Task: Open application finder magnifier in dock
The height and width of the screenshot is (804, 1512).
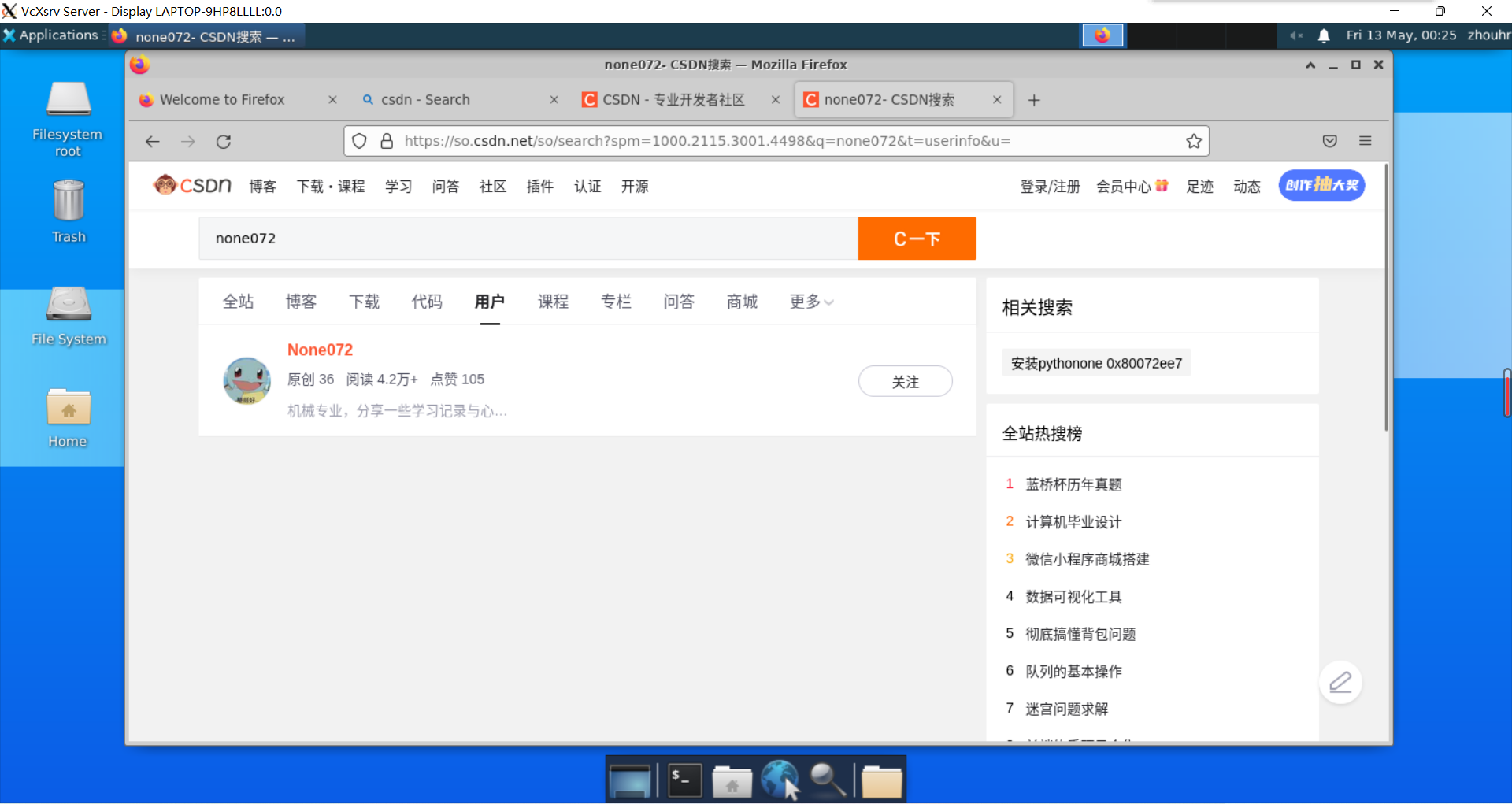Action: [x=828, y=780]
